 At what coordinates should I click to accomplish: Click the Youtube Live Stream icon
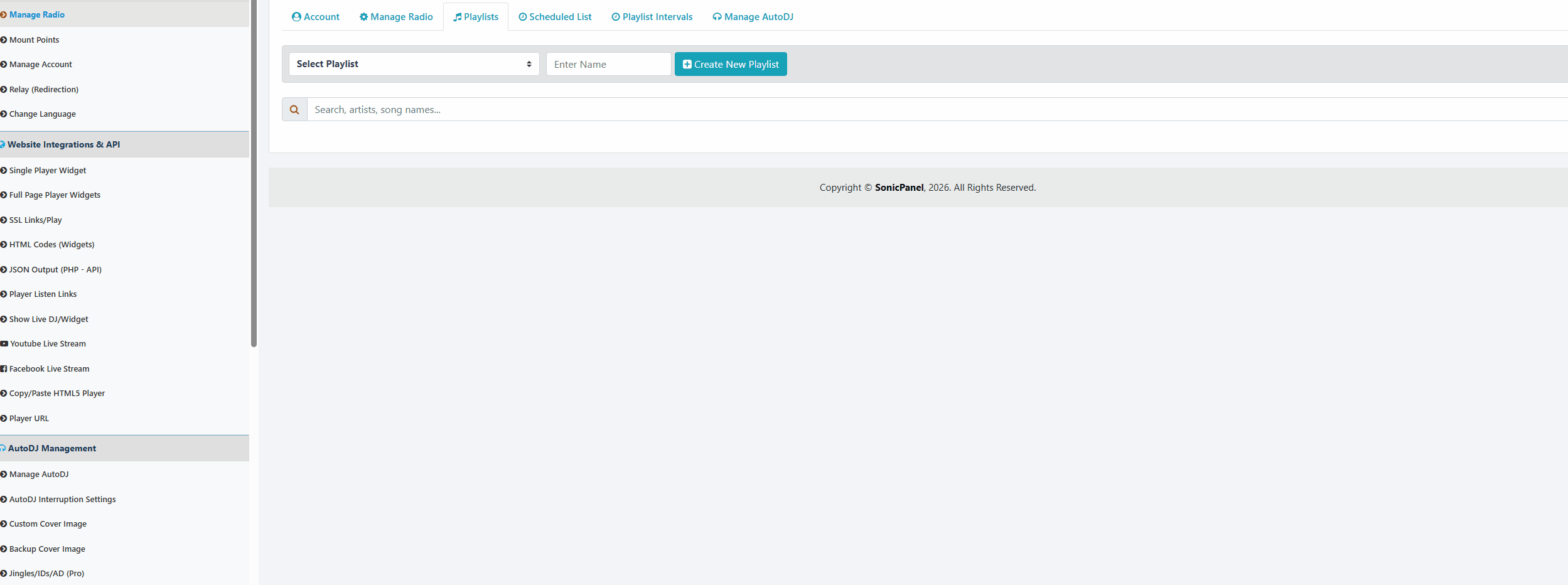click(4, 344)
